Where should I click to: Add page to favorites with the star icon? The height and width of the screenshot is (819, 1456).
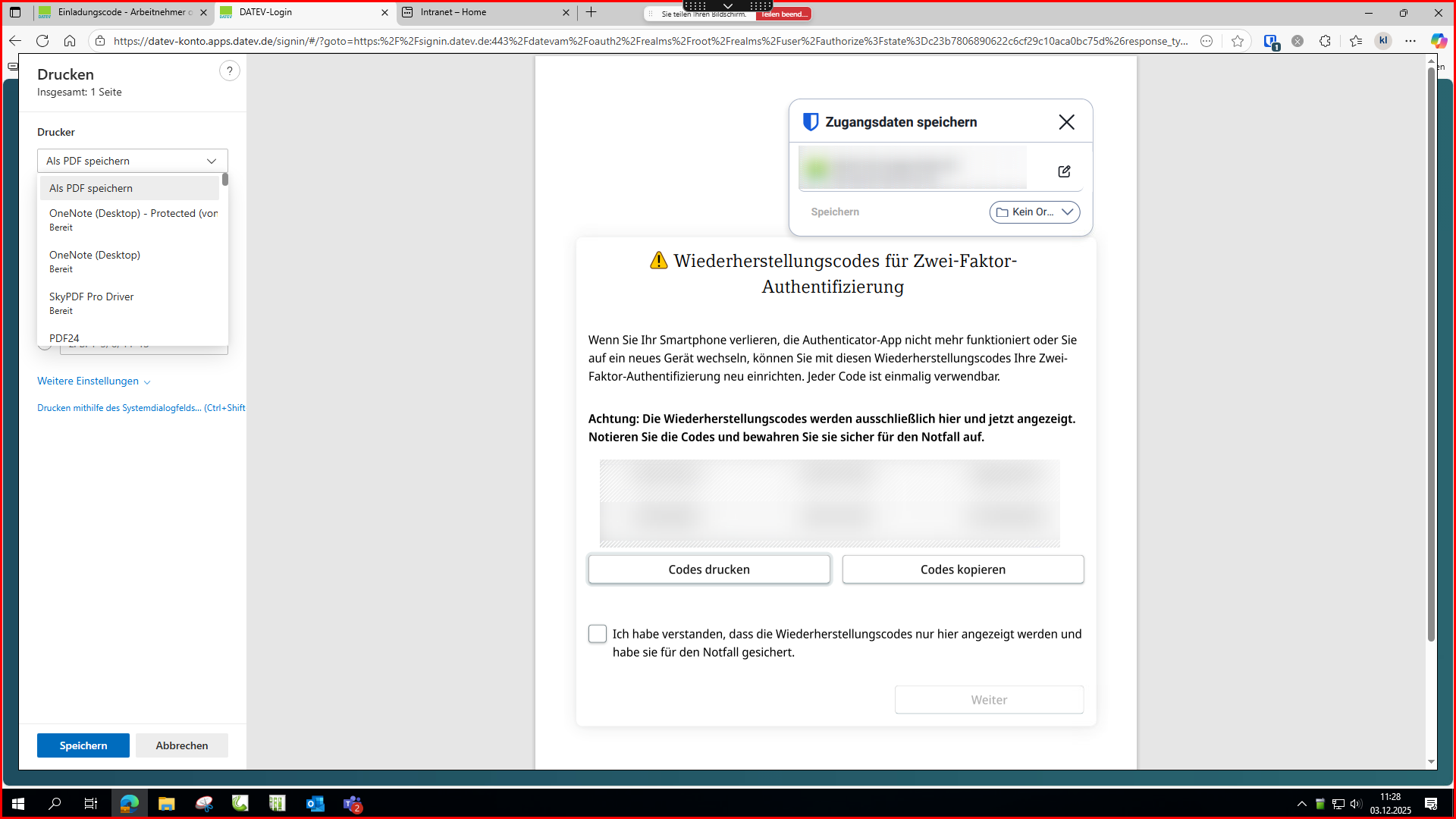click(1238, 41)
